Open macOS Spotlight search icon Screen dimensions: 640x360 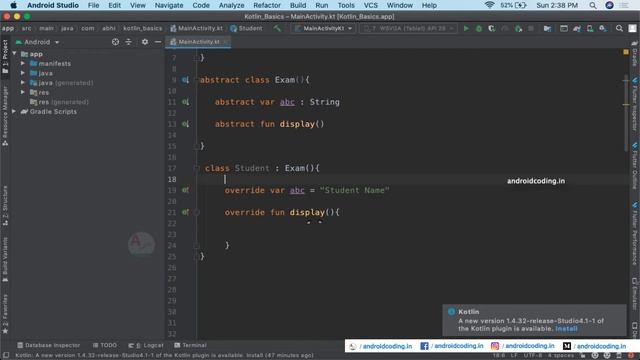(x=593, y=5)
